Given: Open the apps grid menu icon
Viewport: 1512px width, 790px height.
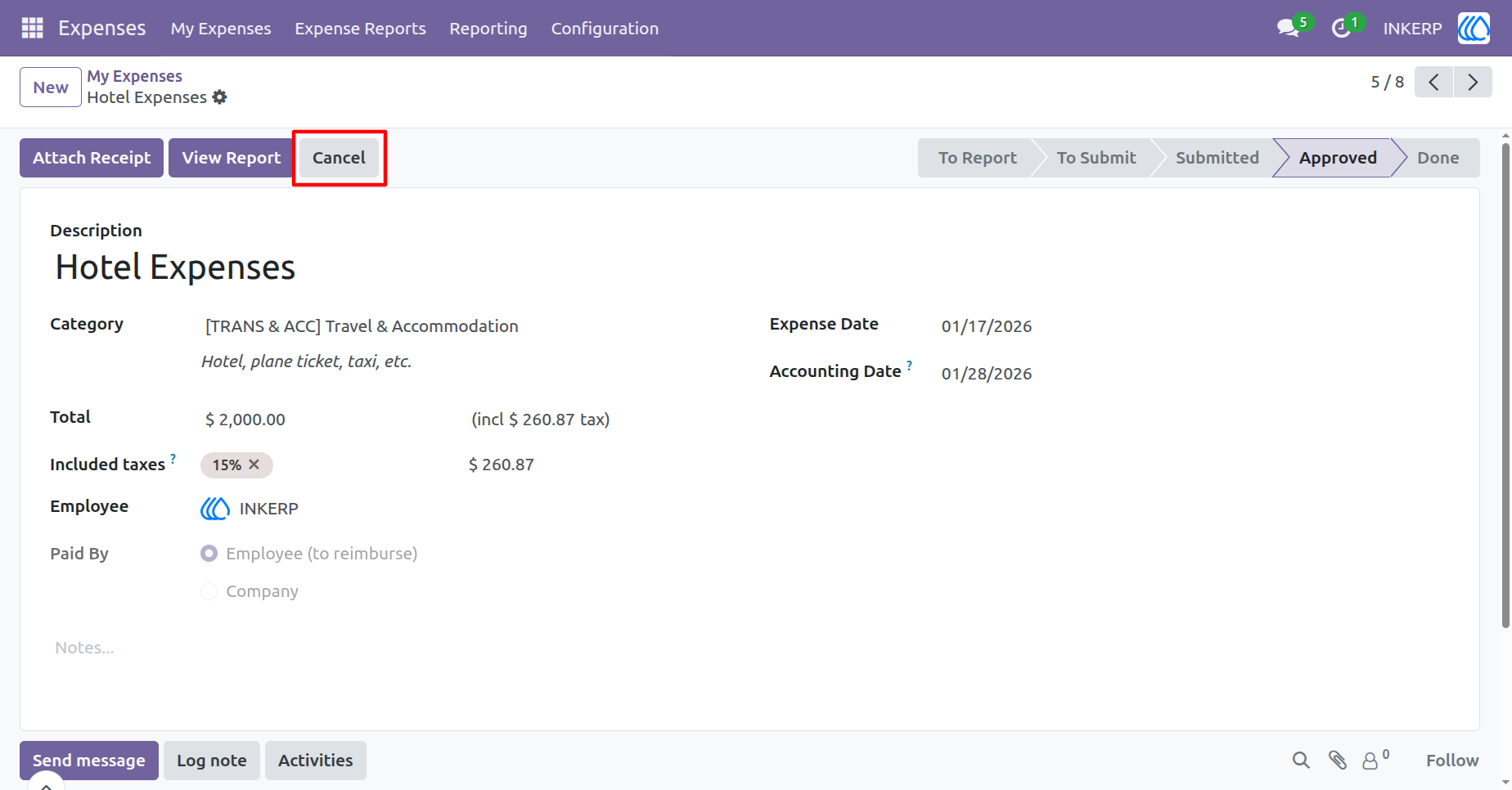Looking at the screenshot, I should [x=32, y=28].
